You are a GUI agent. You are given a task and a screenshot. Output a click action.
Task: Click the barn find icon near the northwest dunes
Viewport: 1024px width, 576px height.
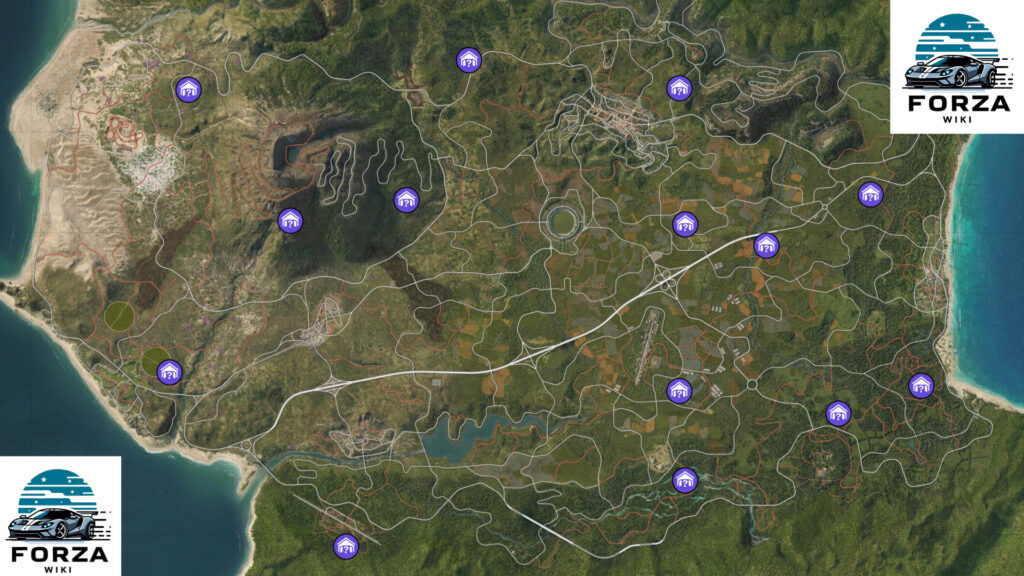pyautogui.click(x=188, y=89)
